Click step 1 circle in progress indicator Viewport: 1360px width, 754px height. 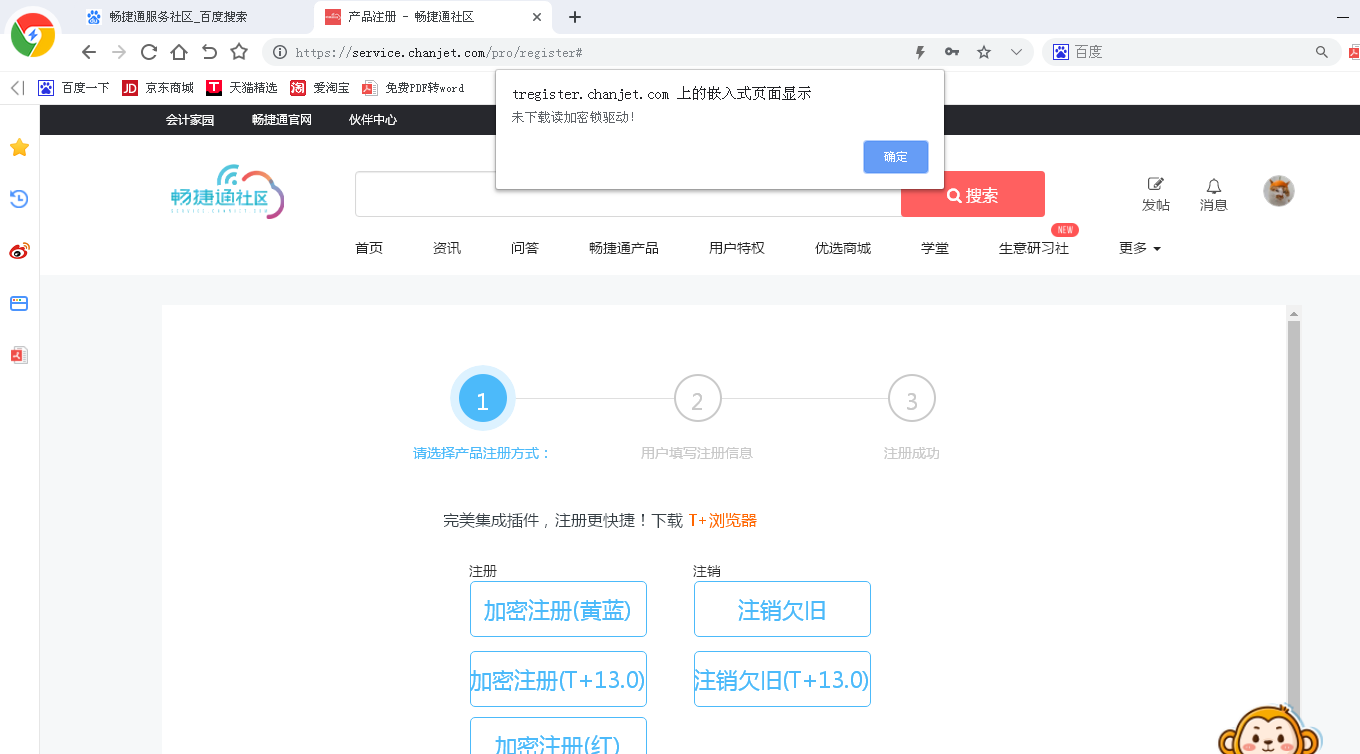[483, 399]
